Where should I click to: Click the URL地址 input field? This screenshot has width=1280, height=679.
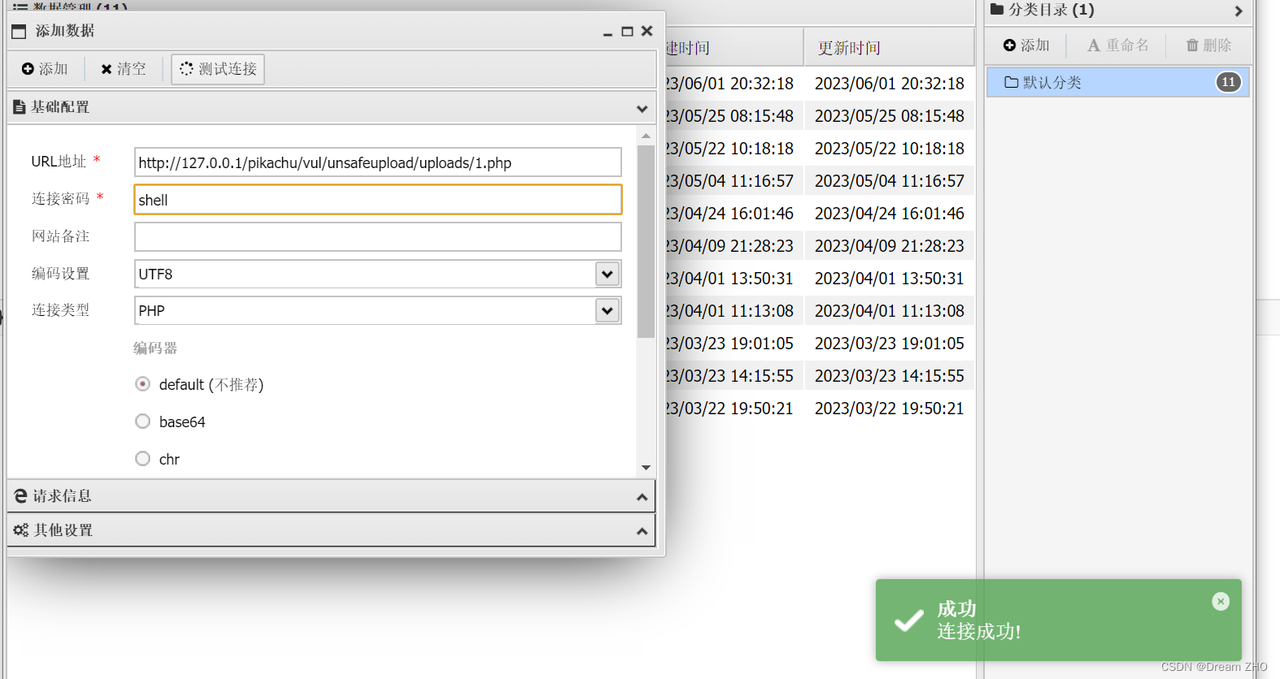(378, 162)
